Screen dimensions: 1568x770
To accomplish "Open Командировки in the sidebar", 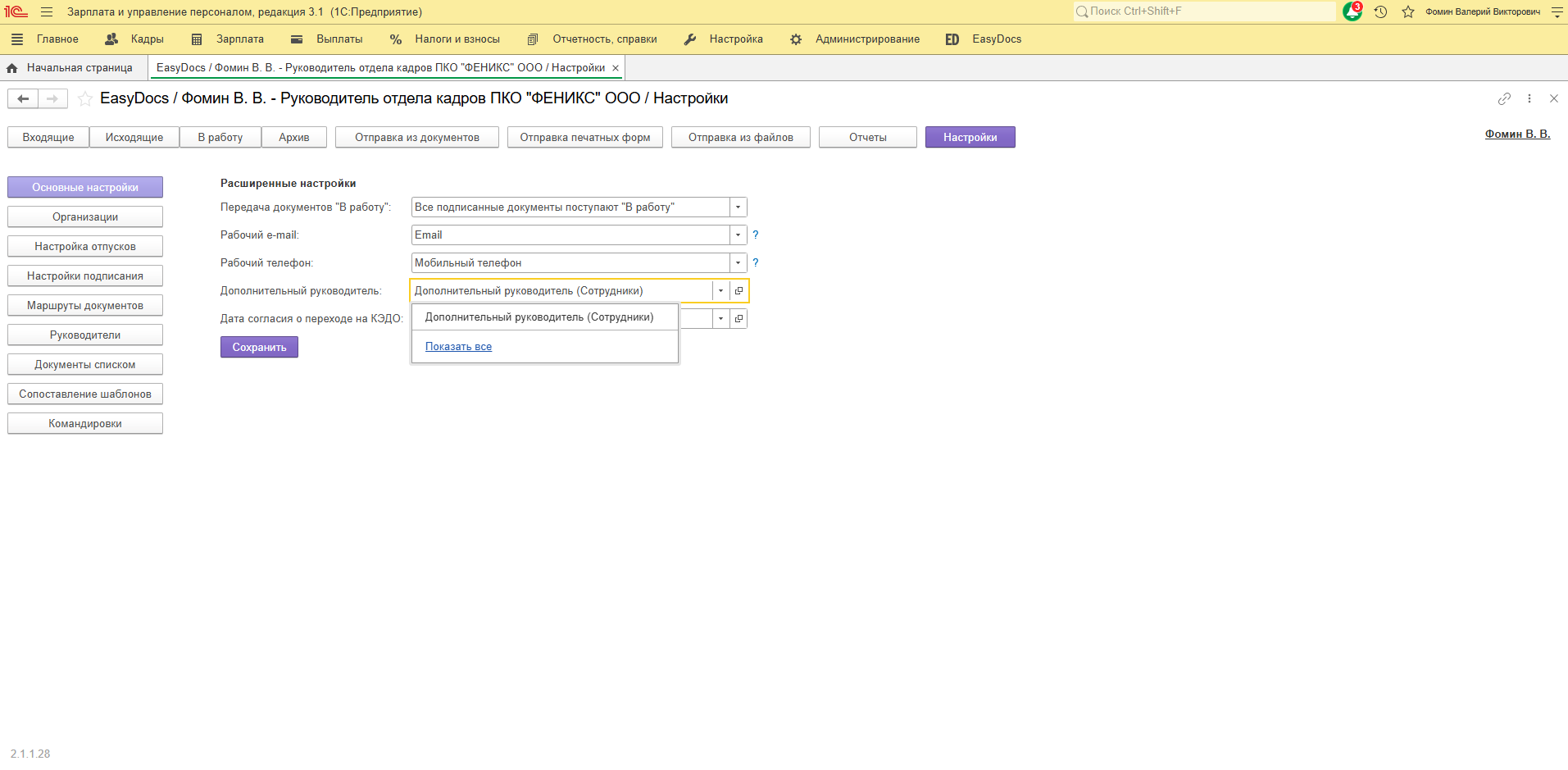I will click(x=85, y=423).
